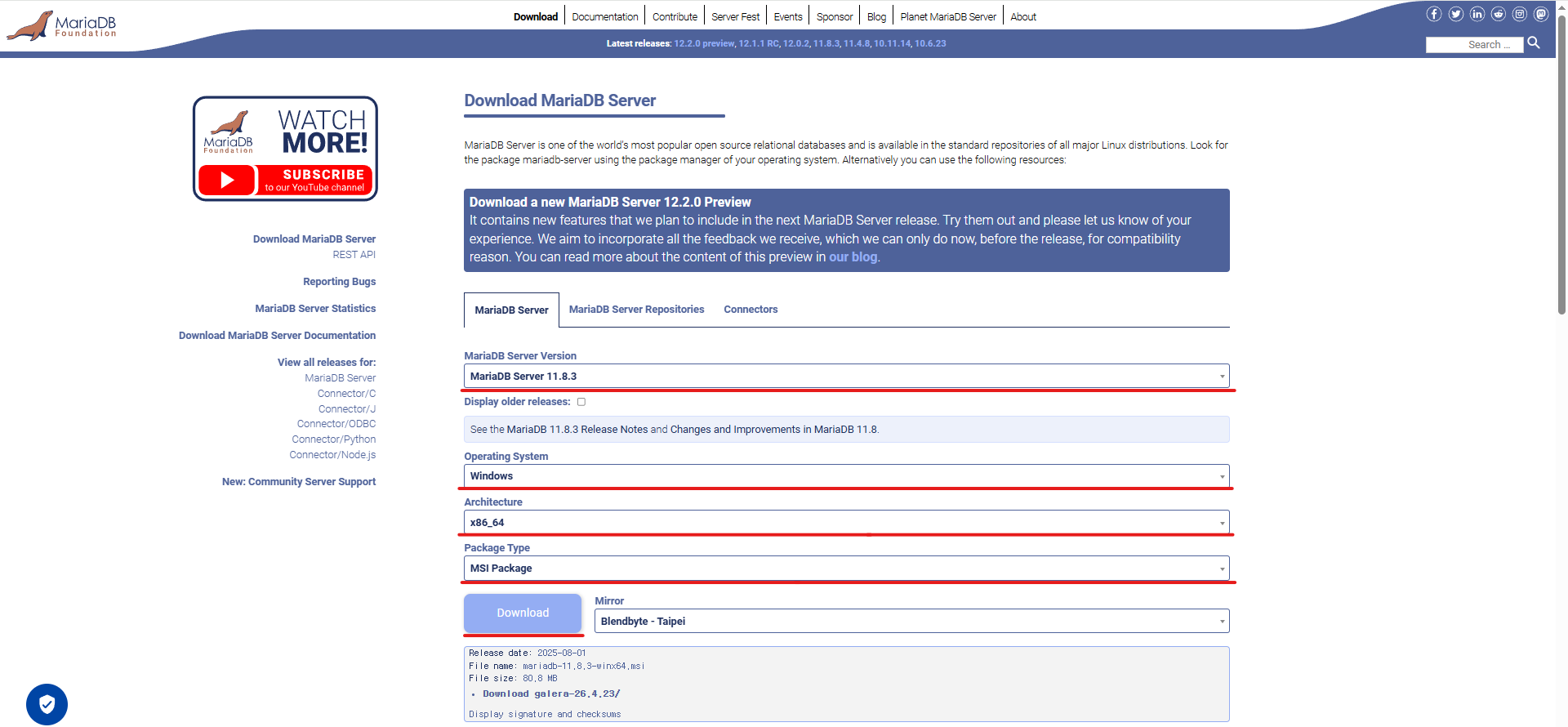The height and width of the screenshot is (727, 1568).
Task: Click the file name mariadb-11.8.3-winx64.msi text
Action: click(x=584, y=667)
